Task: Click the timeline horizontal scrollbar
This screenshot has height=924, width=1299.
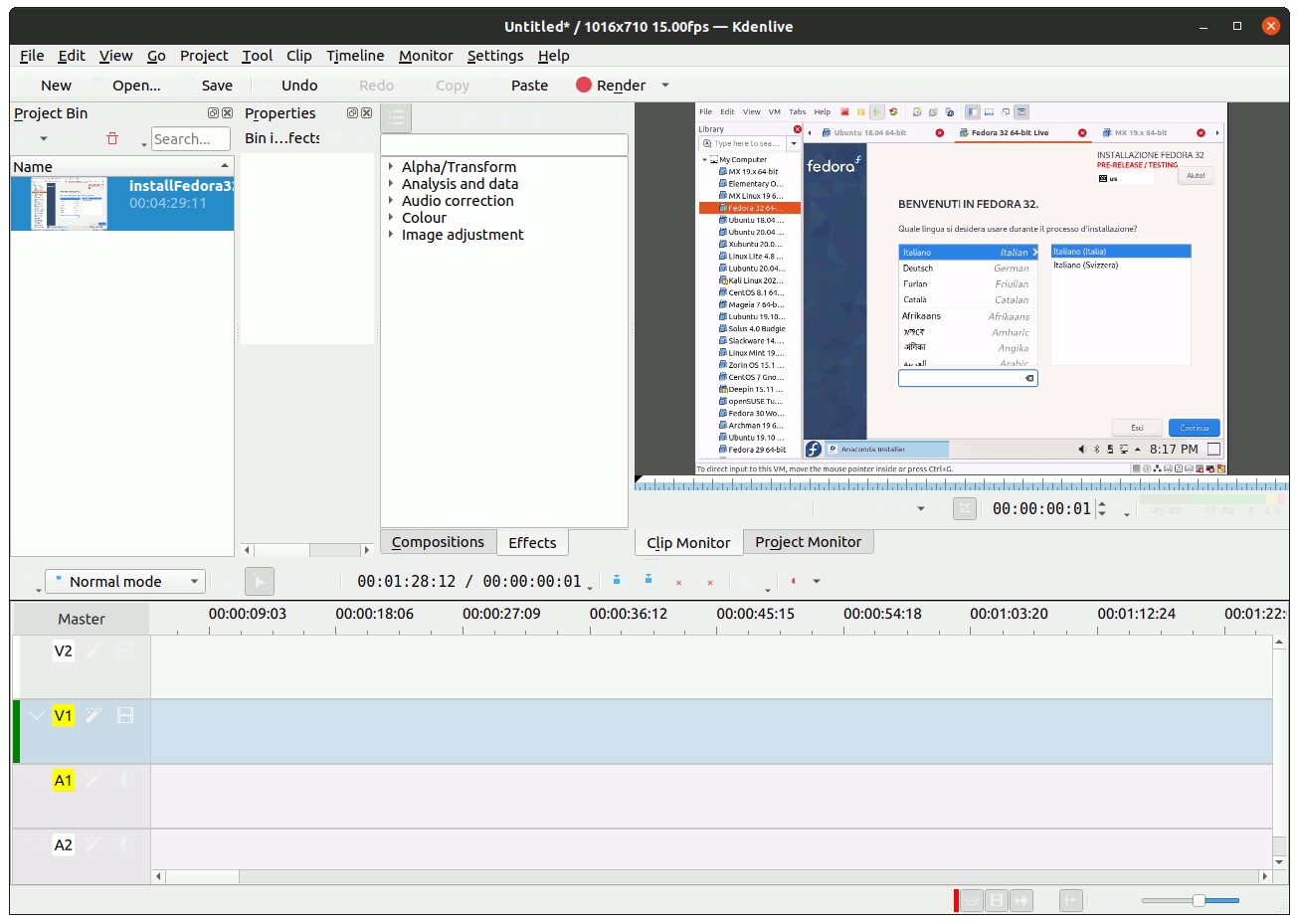Action: tap(713, 876)
